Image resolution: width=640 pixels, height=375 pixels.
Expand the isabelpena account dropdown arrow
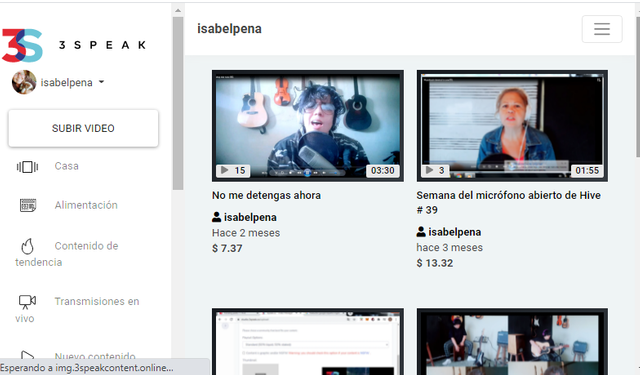101,82
